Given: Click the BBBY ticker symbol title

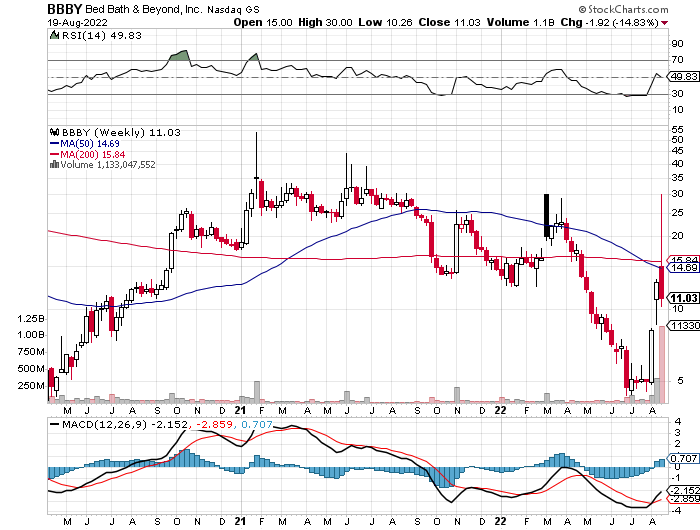Looking at the screenshot, I should click(x=65, y=9).
